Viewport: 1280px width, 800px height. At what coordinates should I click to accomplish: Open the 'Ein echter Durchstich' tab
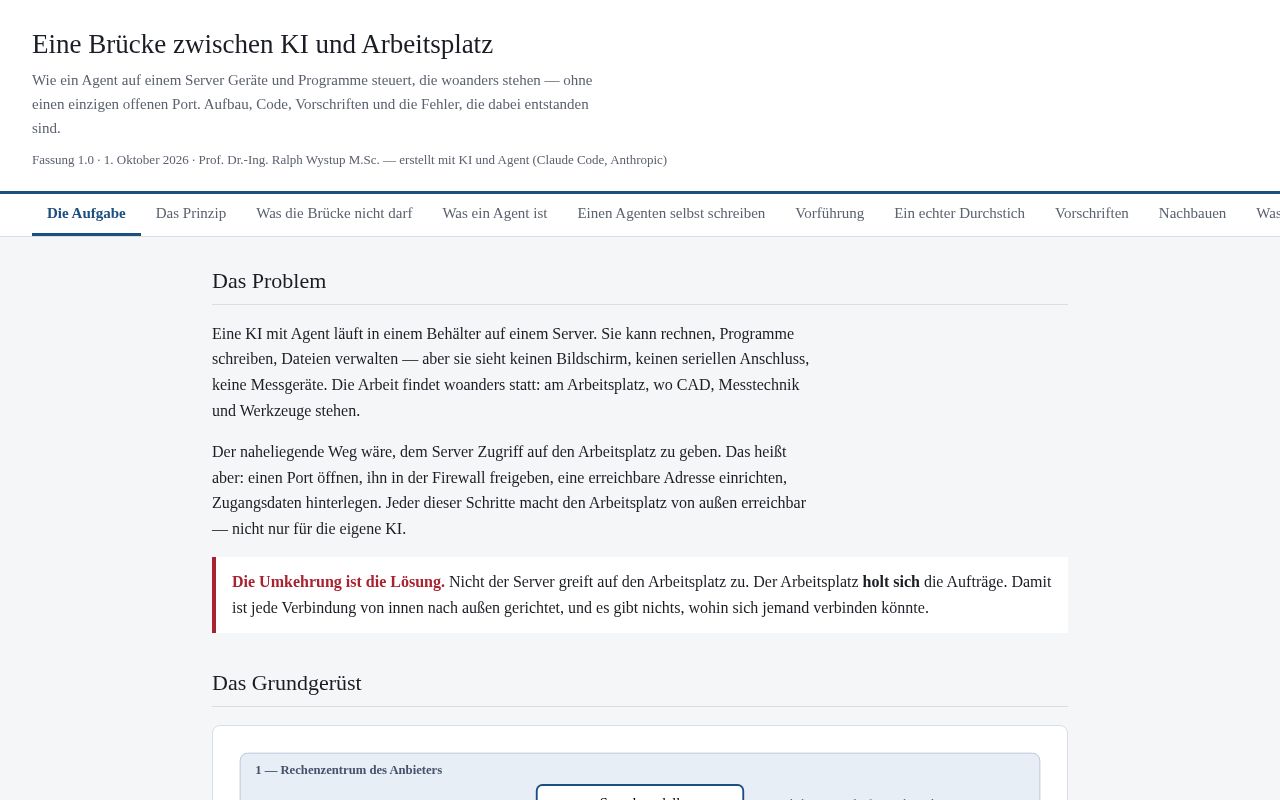tap(959, 213)
